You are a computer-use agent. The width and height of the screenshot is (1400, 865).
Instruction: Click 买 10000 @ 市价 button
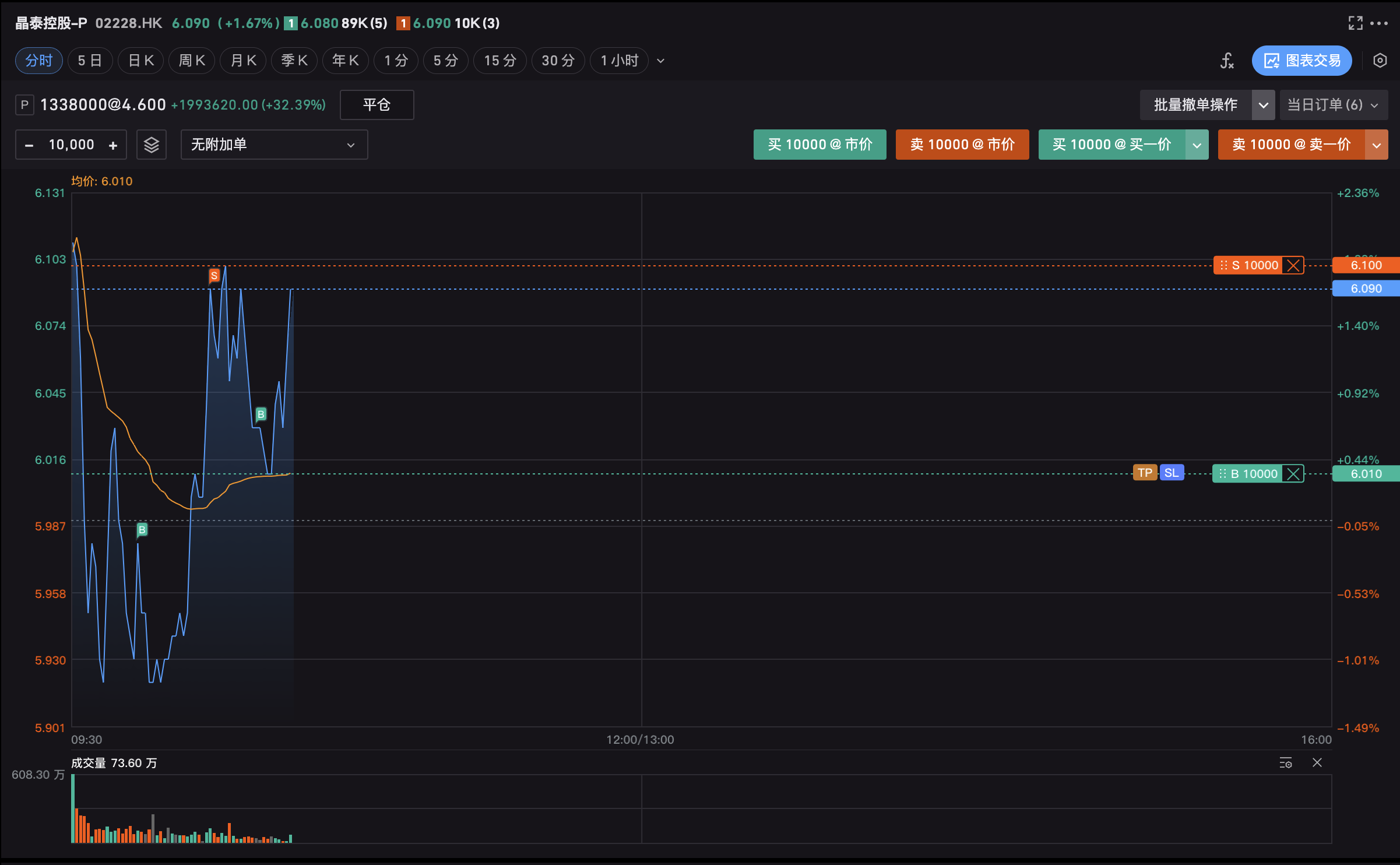tap(819, 145)
